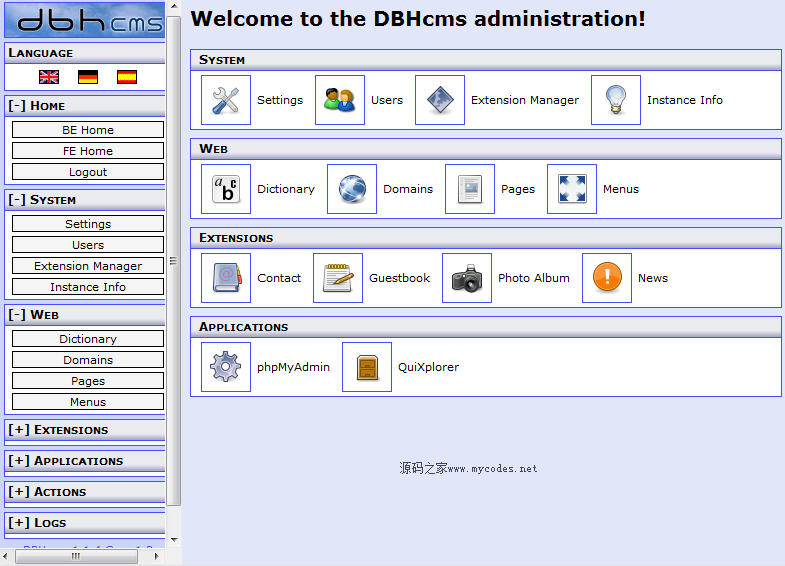Open Instance Info from sidebar menu
The width and height of the screenshot is (785, 566).
point(88,287)
